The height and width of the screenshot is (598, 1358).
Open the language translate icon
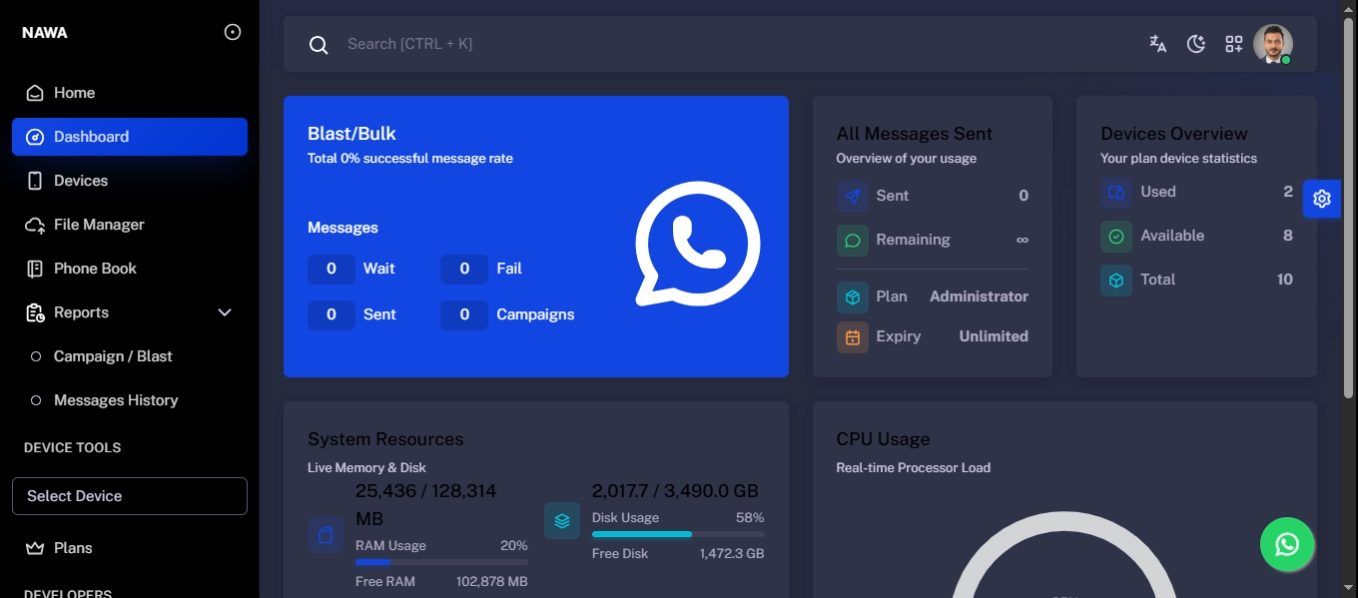(1158, 44)
